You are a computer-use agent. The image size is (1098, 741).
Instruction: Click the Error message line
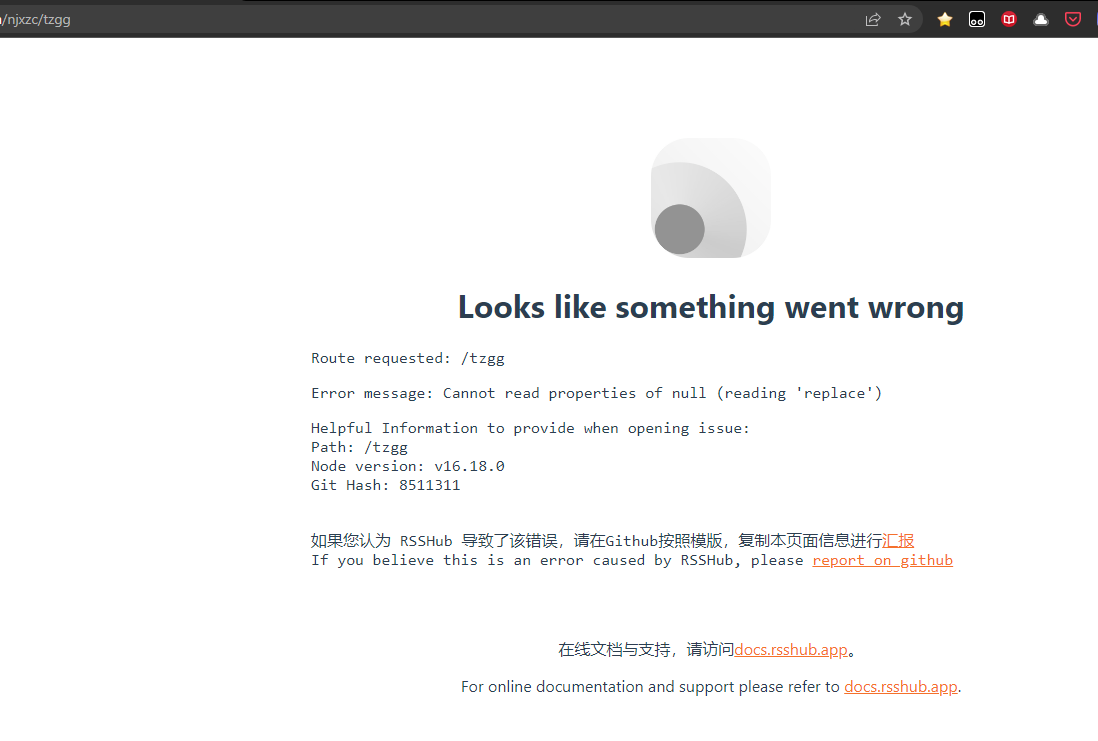coord(596,392)
